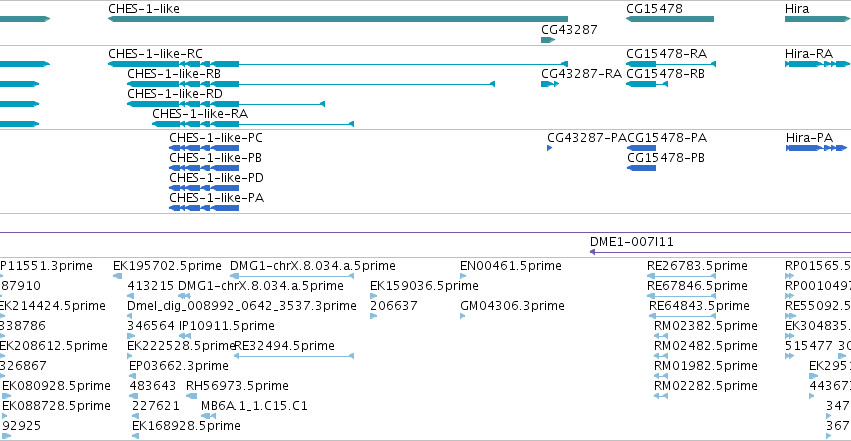Select the EK222528.5prime label
This screenshot has width=851, height=441.
click(x=181, y=346)
